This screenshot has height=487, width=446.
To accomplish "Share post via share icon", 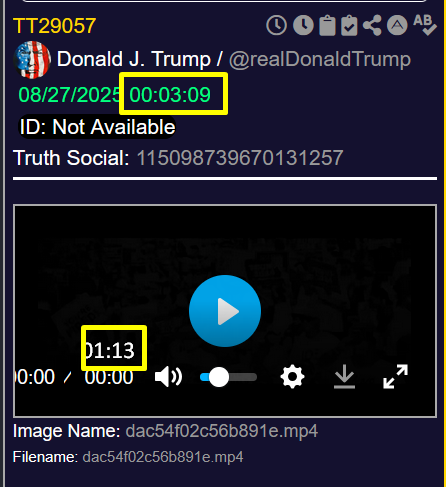I will [372, 25].
